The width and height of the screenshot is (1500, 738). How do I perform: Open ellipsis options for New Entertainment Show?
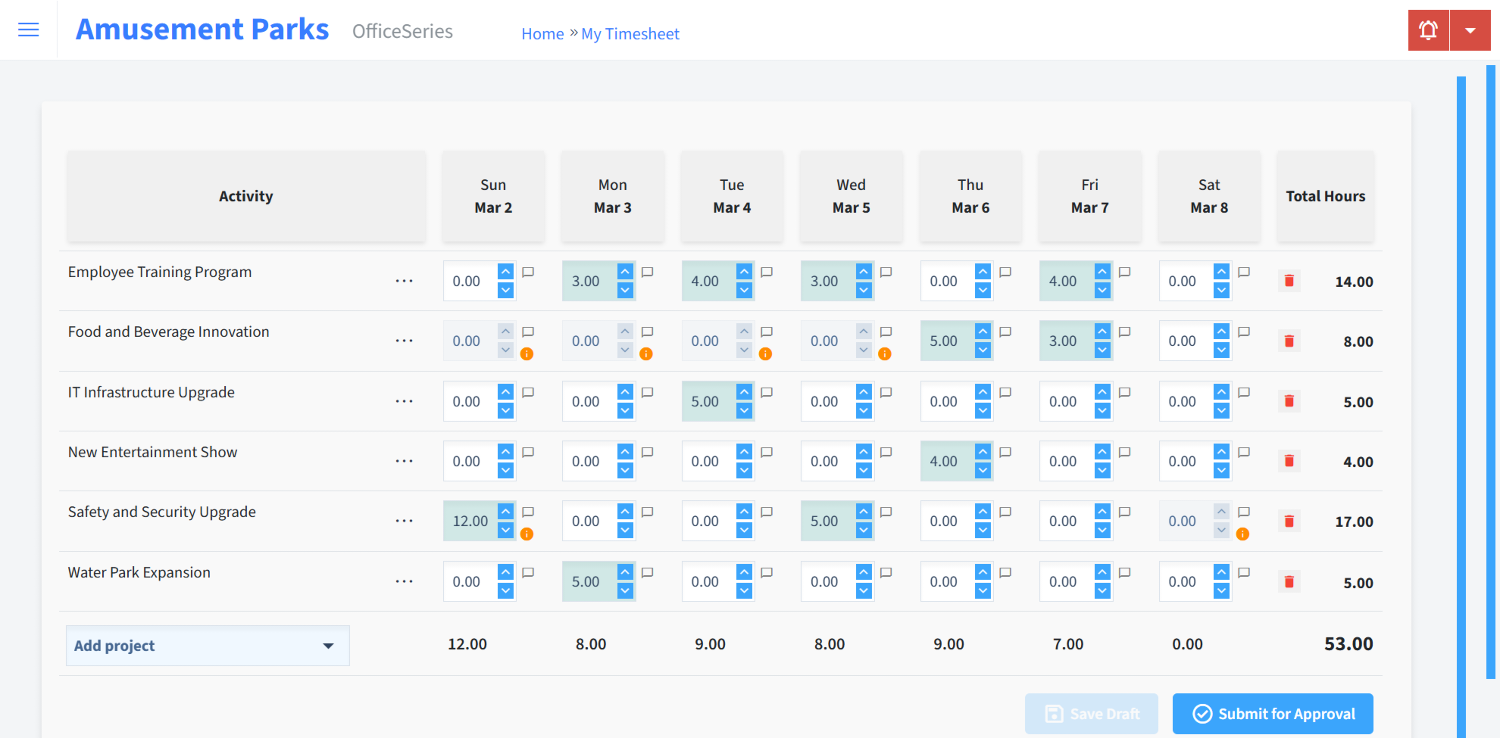(404, 461)
